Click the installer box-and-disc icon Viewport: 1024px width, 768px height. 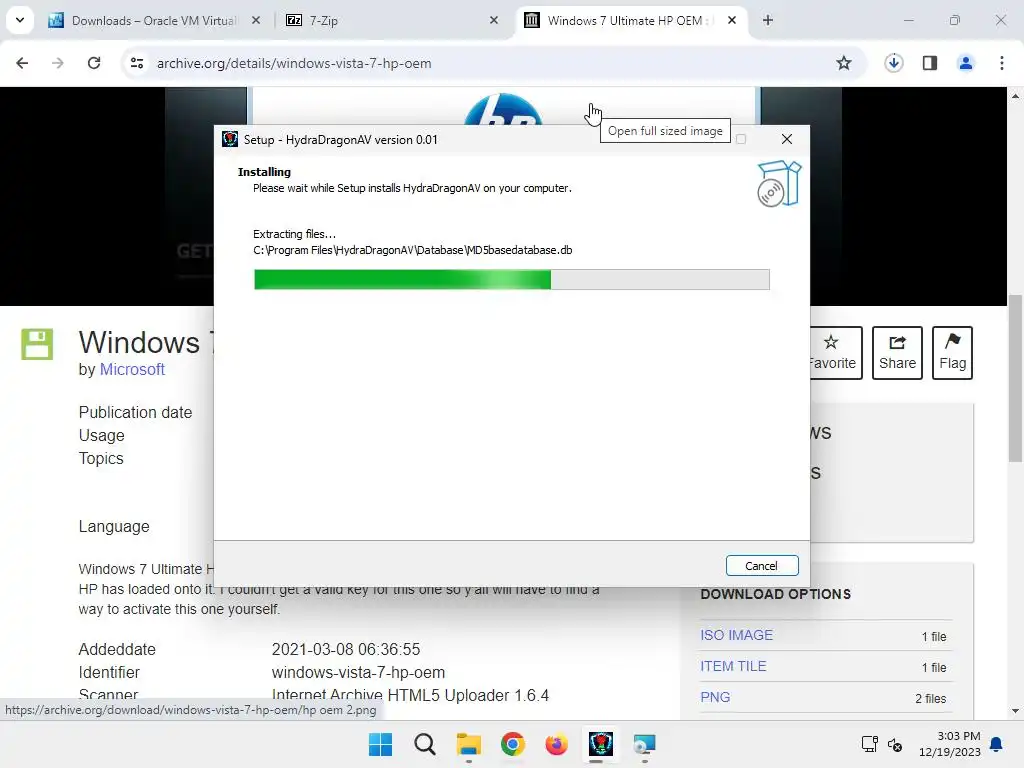[778, 184]
